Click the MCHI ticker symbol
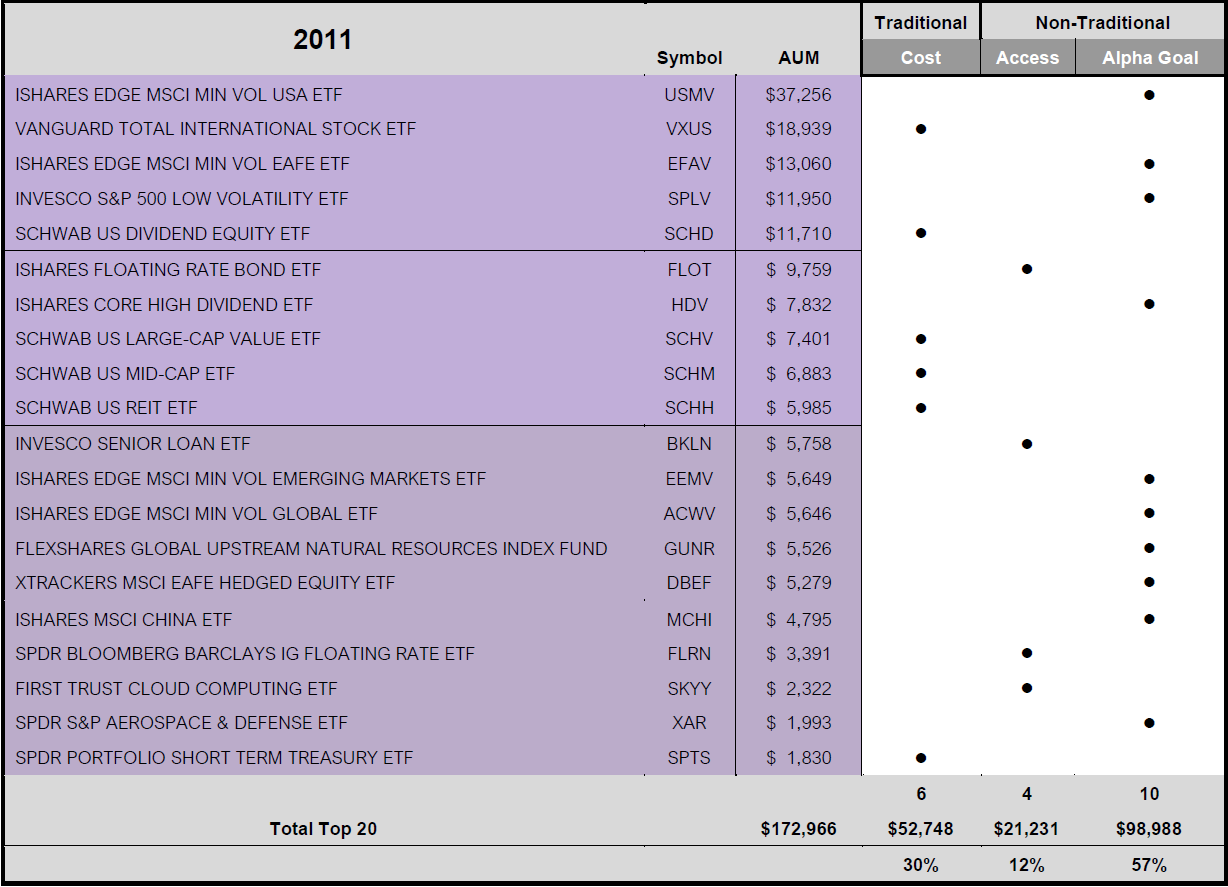The image size is (1228, 887). click(x=689, y=620)
